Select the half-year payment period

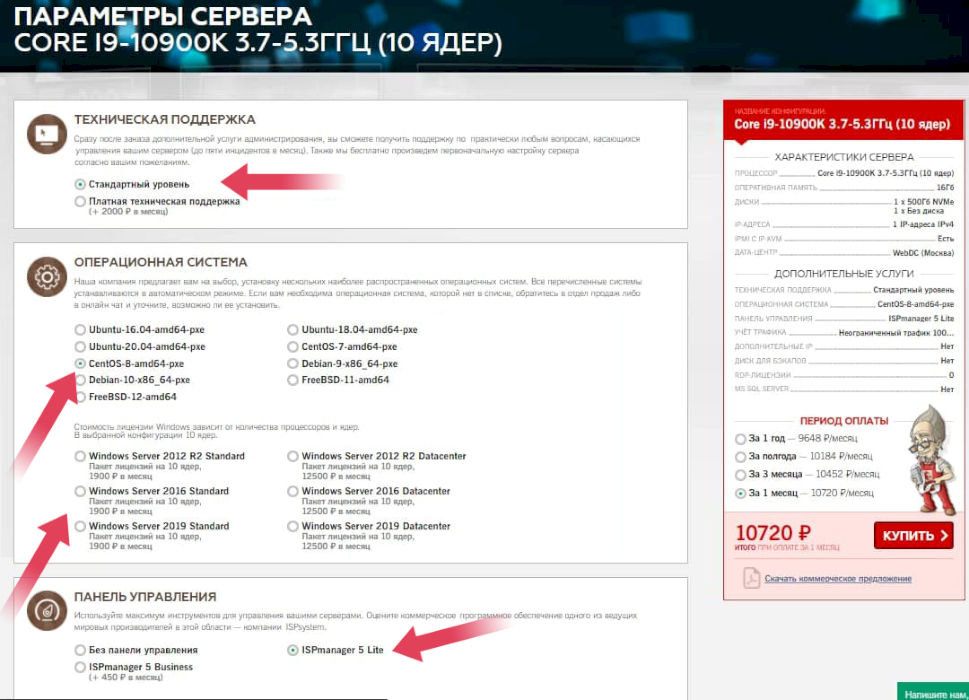tap(740, 456)
